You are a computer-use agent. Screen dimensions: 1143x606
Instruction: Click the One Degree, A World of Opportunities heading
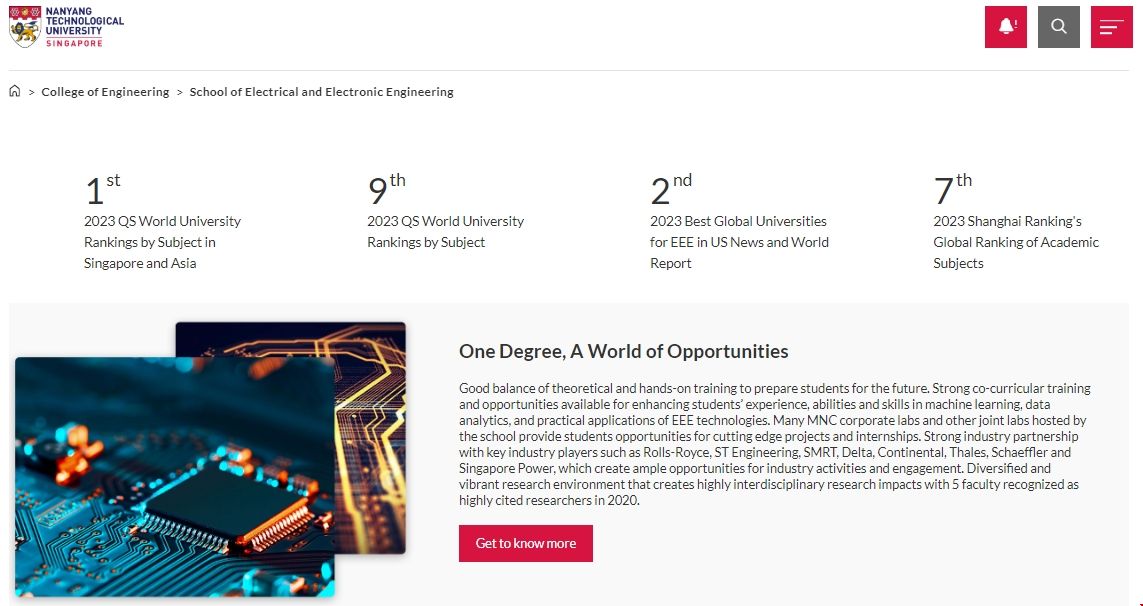(623, 351)
